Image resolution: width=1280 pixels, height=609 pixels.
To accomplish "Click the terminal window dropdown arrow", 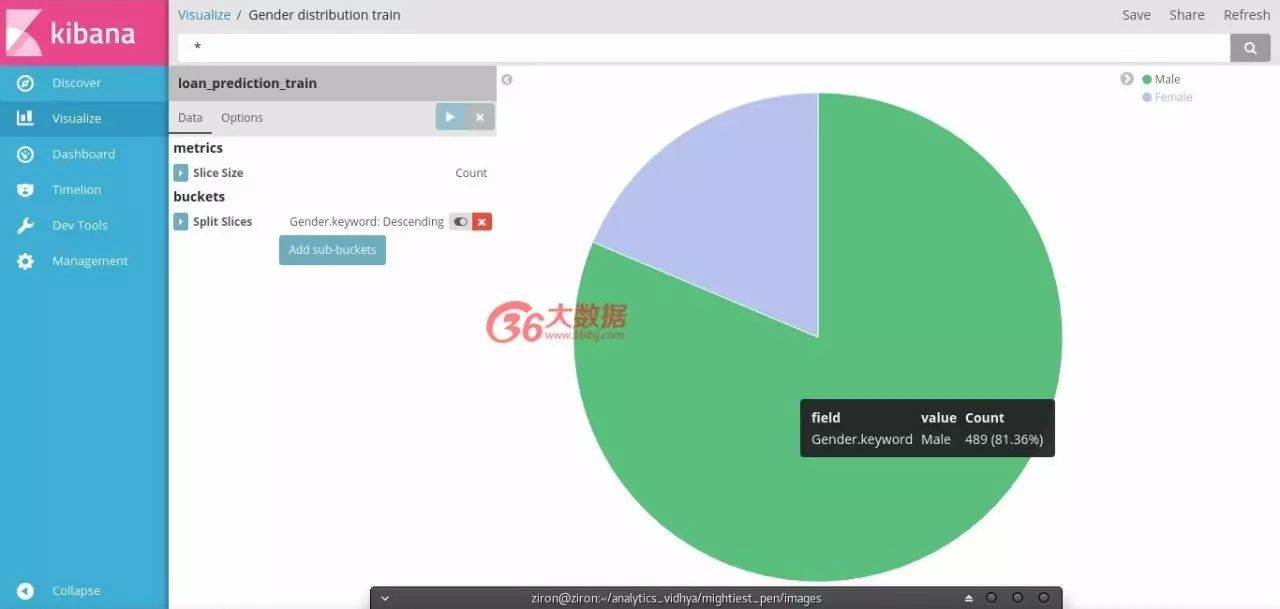I will click(x=385, y=598).
